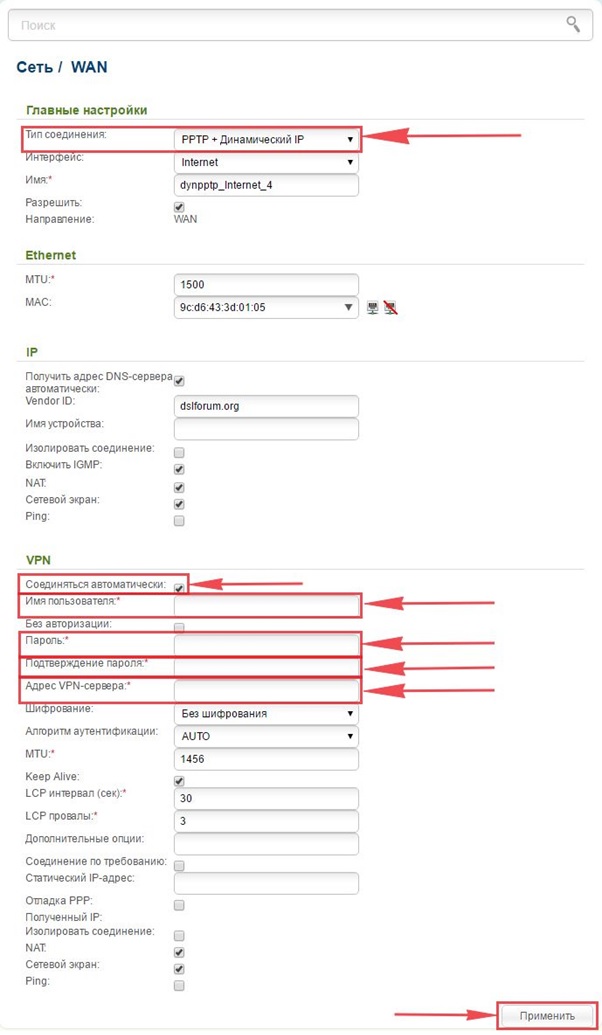Click the MTU field showing 1500
The image size is (602, 1035).
pyautogui.click(x=265, y=284)
